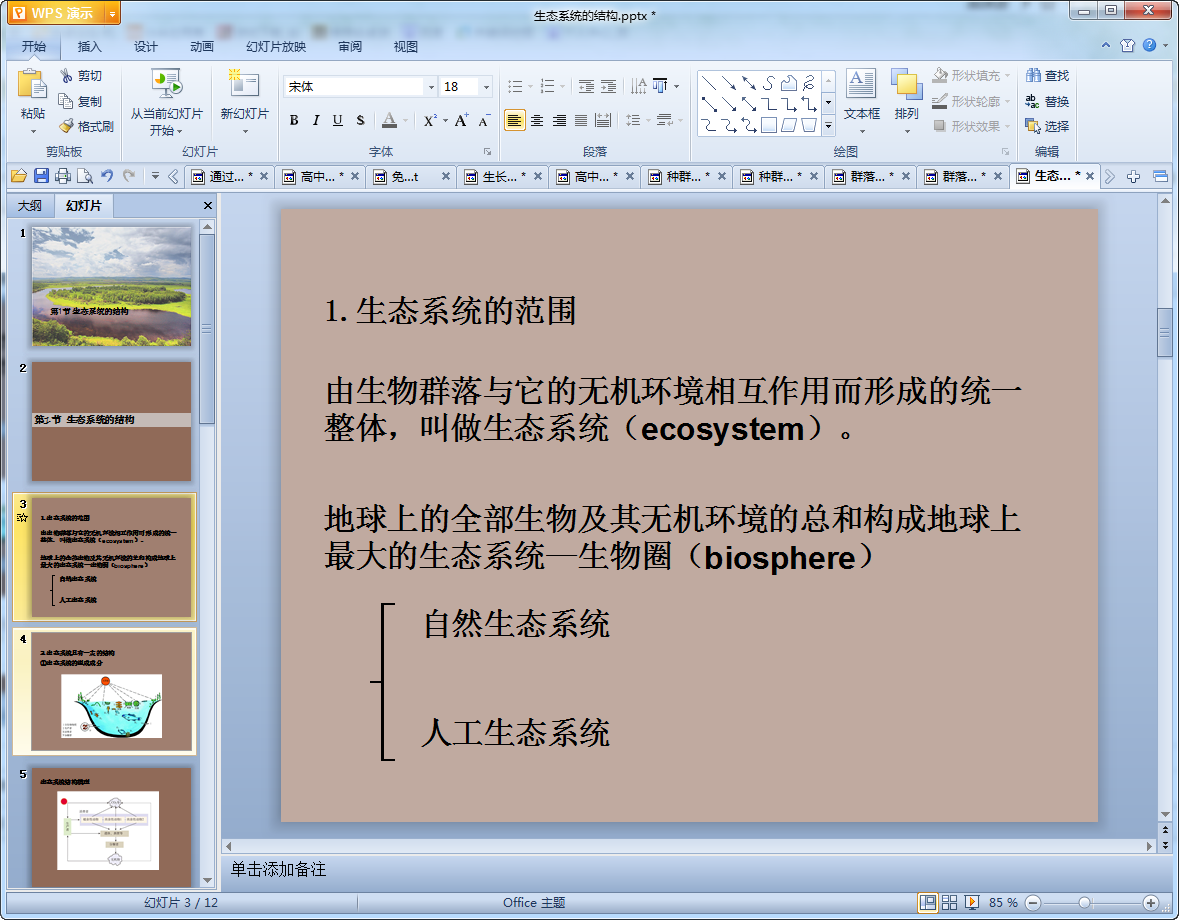Image resolution: width=1179 pixels, height=920 pixels.
Task: Click the print icon in quick toolbar
Action: tap(63, 176)
